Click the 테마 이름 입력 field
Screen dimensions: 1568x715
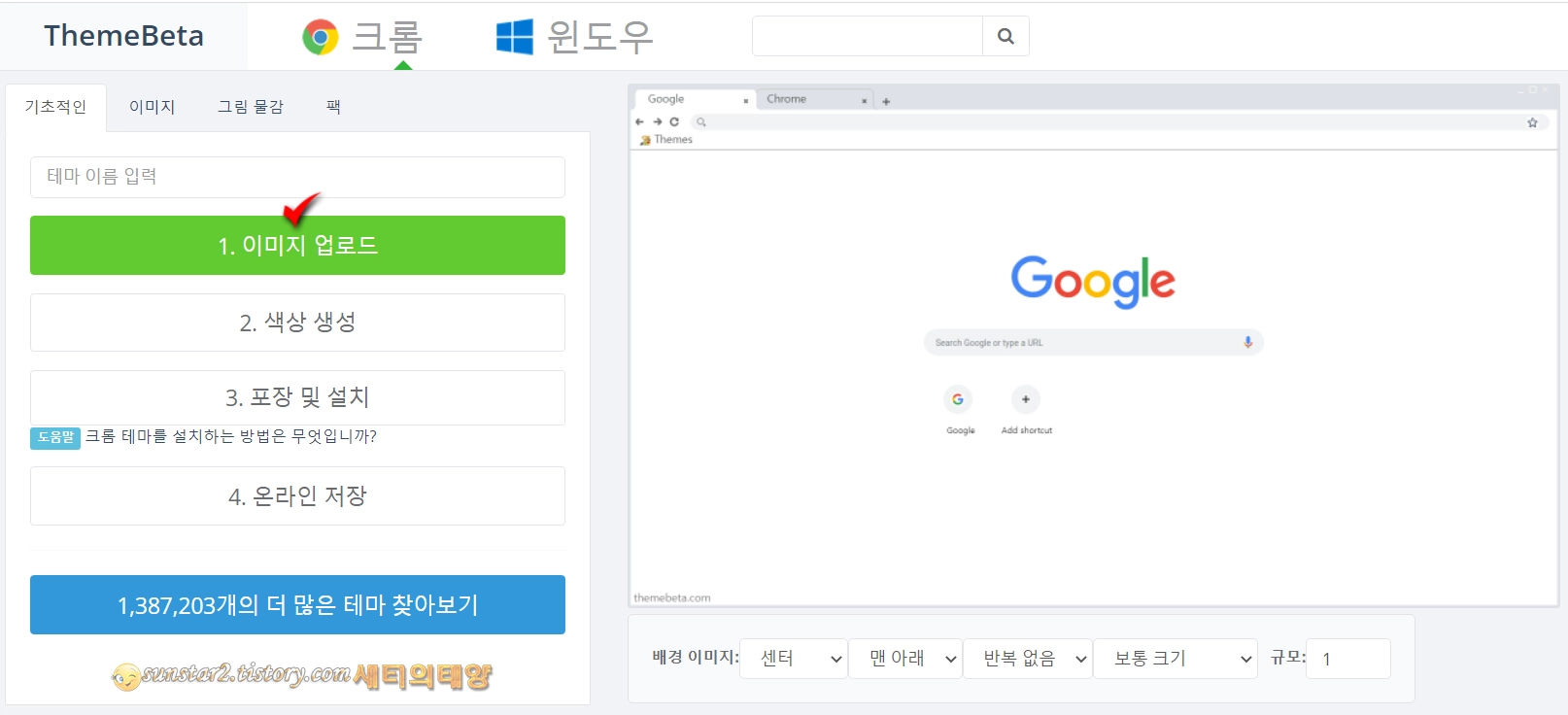(297, 177)
